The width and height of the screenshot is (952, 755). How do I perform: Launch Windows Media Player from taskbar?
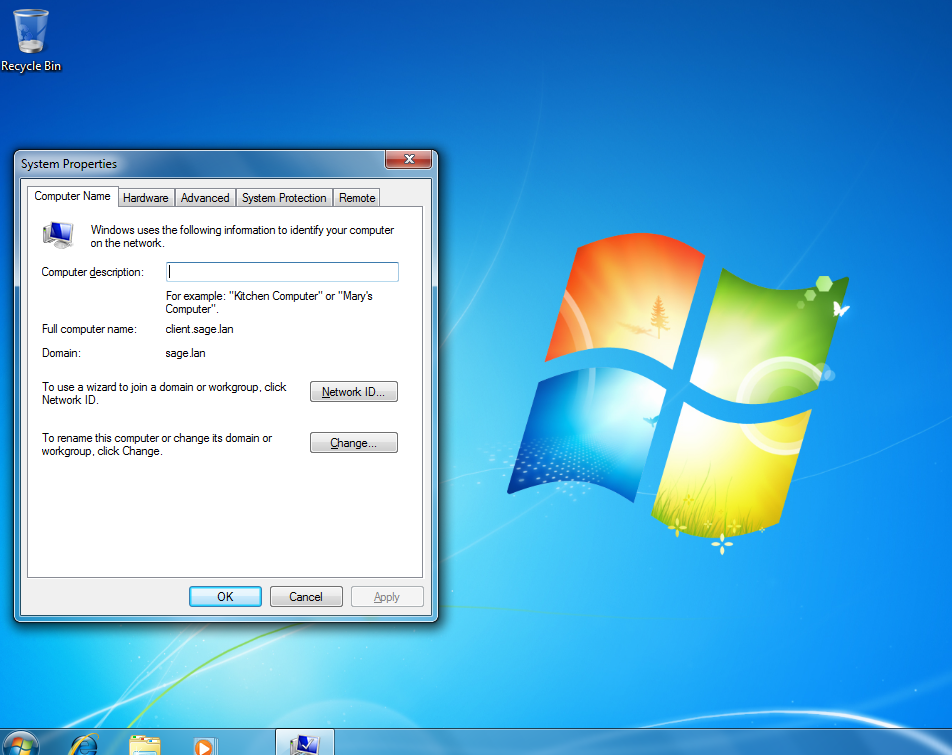(x=205, y=745)
